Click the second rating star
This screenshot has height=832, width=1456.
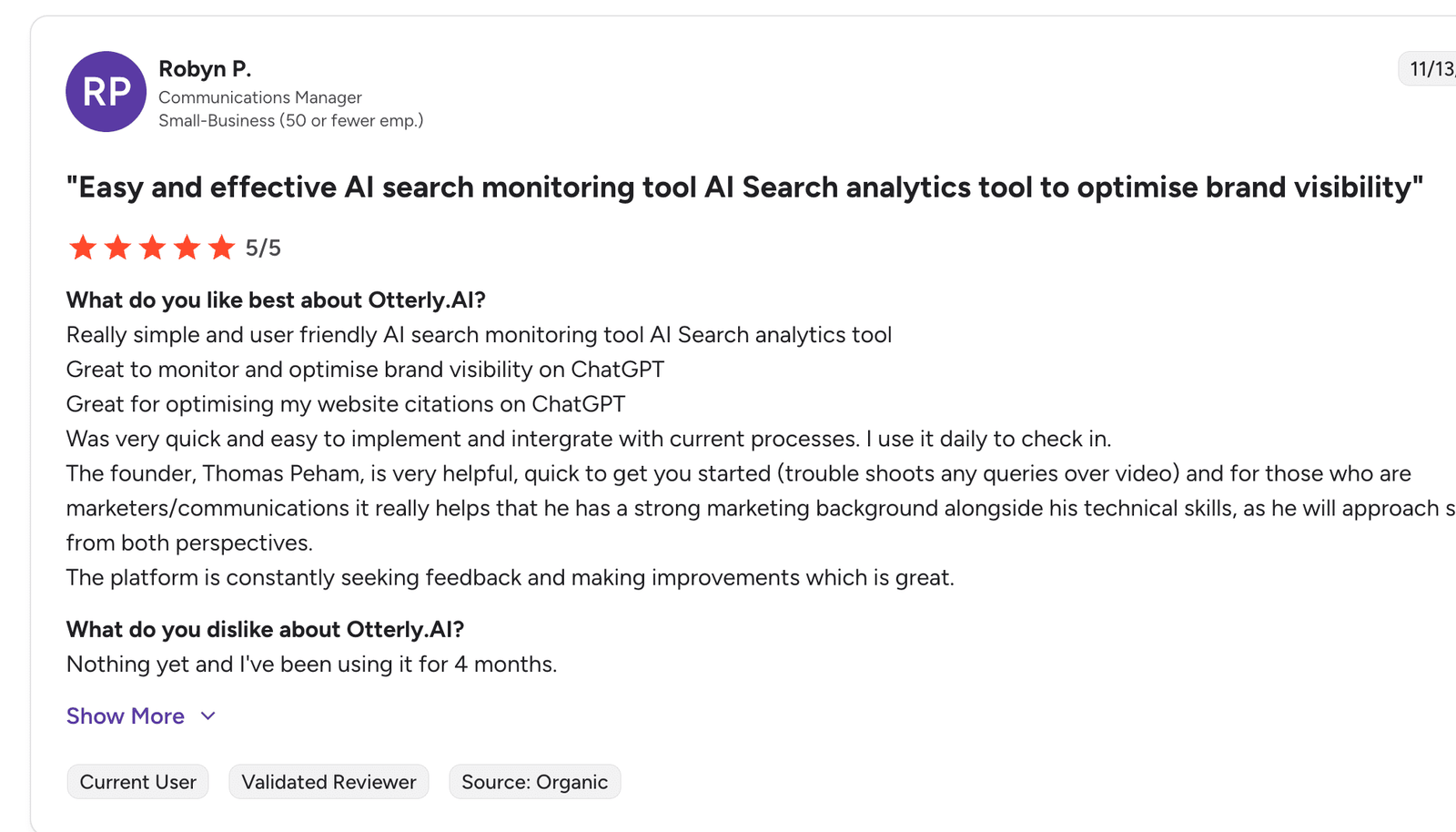point(117,248)
